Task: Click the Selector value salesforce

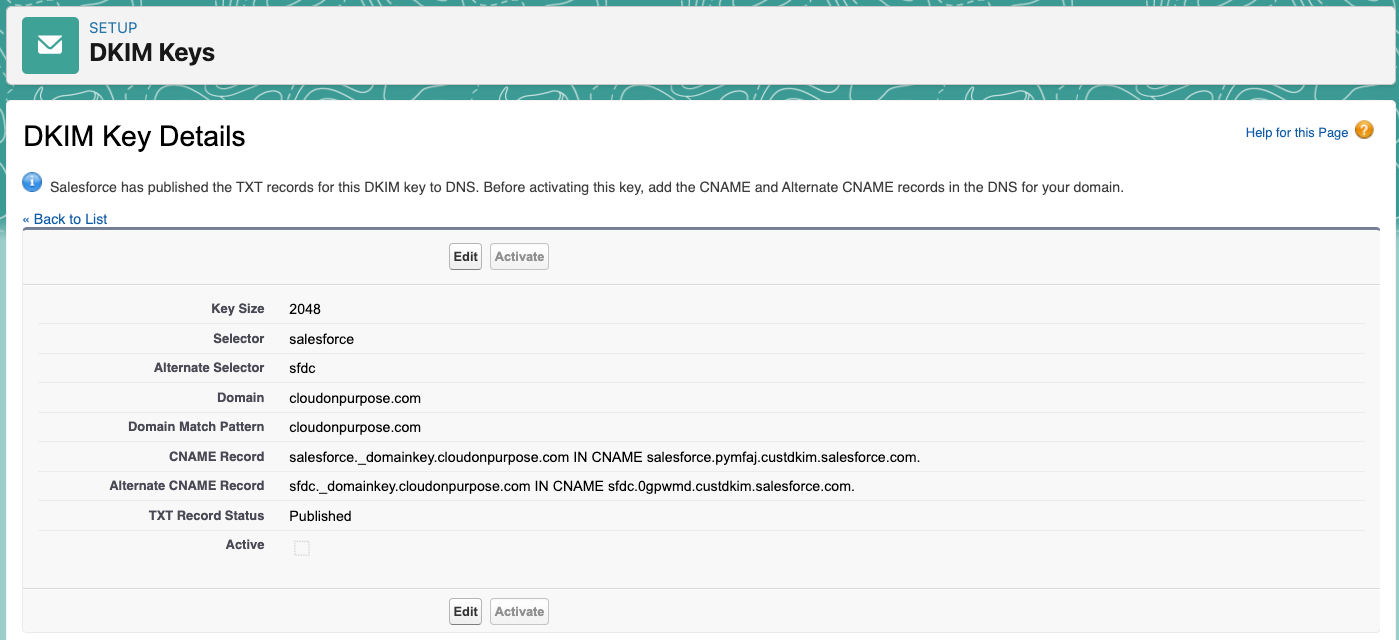Action: coord(321,339)
